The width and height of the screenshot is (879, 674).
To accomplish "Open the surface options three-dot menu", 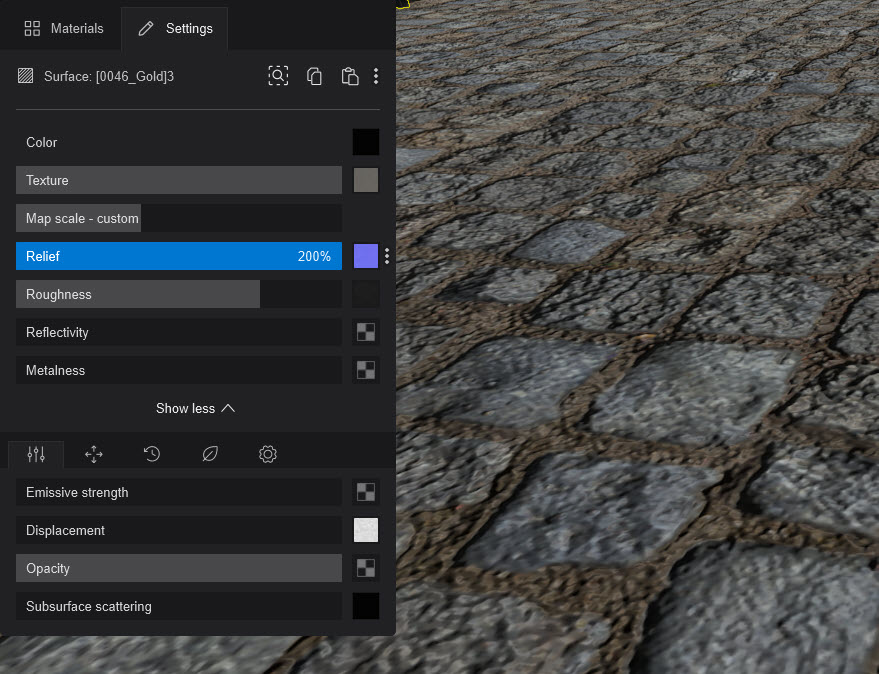I will coord(377,75).
